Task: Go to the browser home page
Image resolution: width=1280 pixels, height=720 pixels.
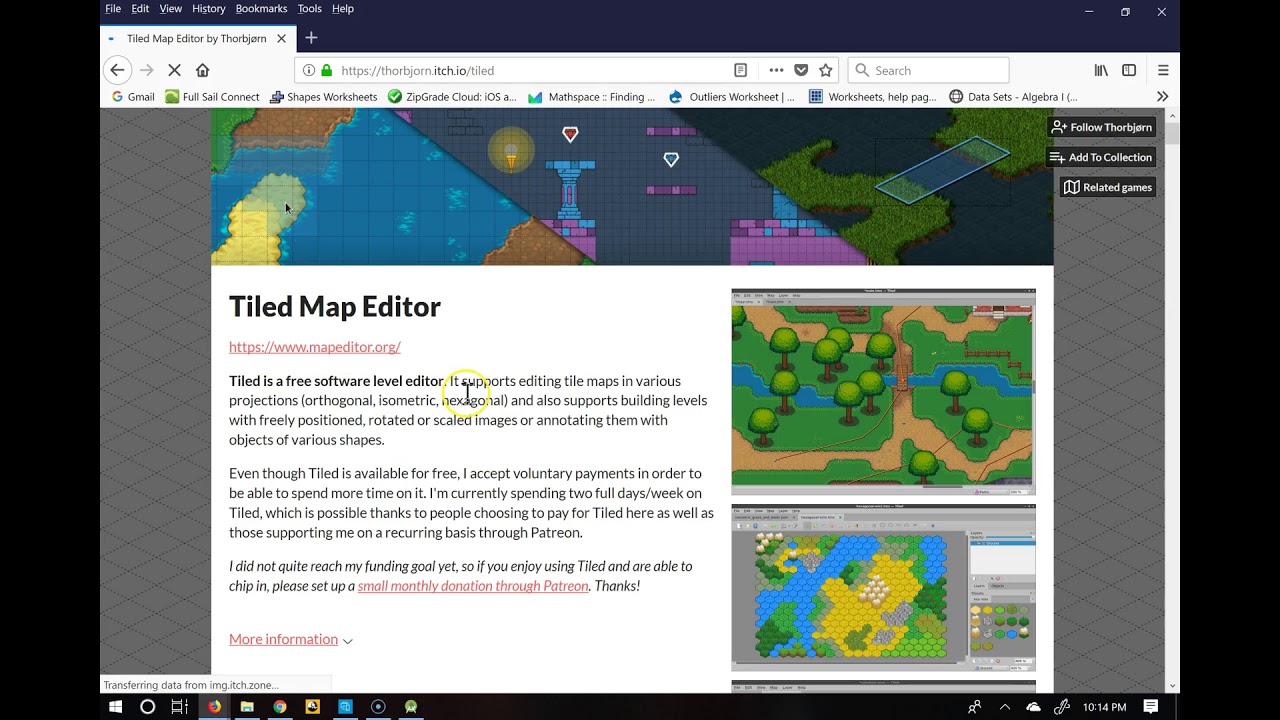Action: pos(202,70)
